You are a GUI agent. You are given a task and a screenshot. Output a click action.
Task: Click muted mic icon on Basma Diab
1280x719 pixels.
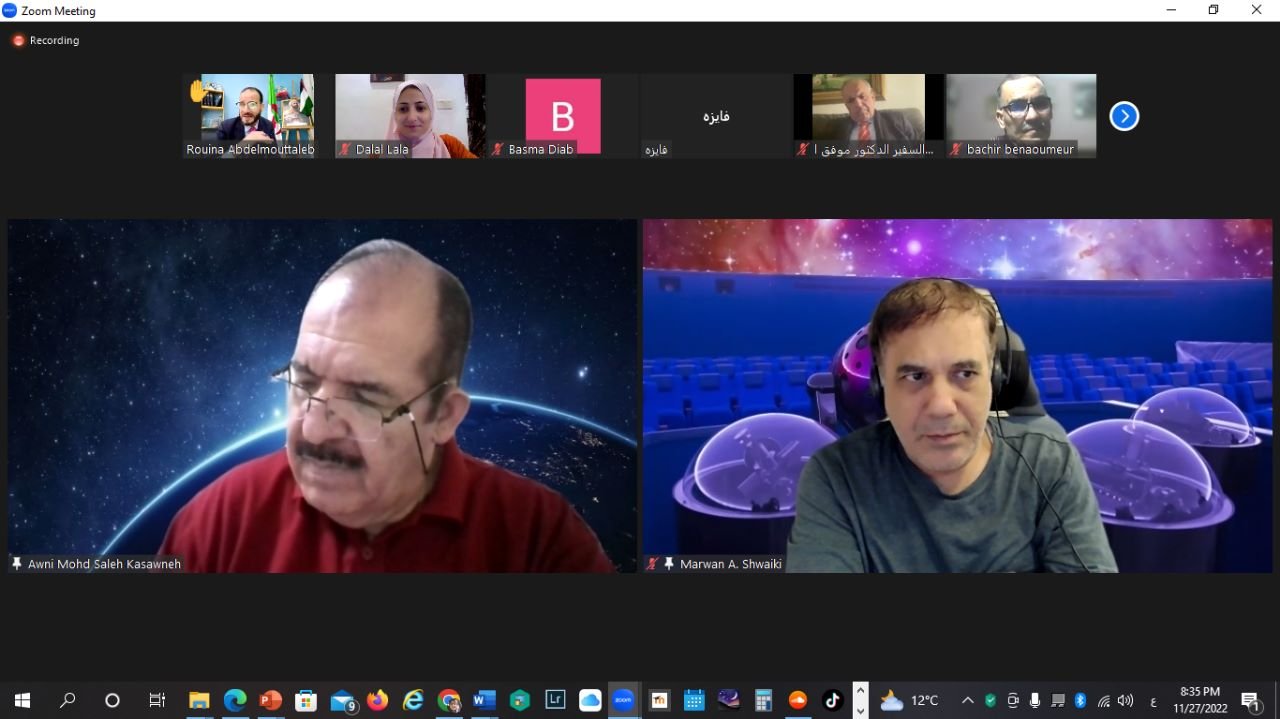(x=498, y=149)
